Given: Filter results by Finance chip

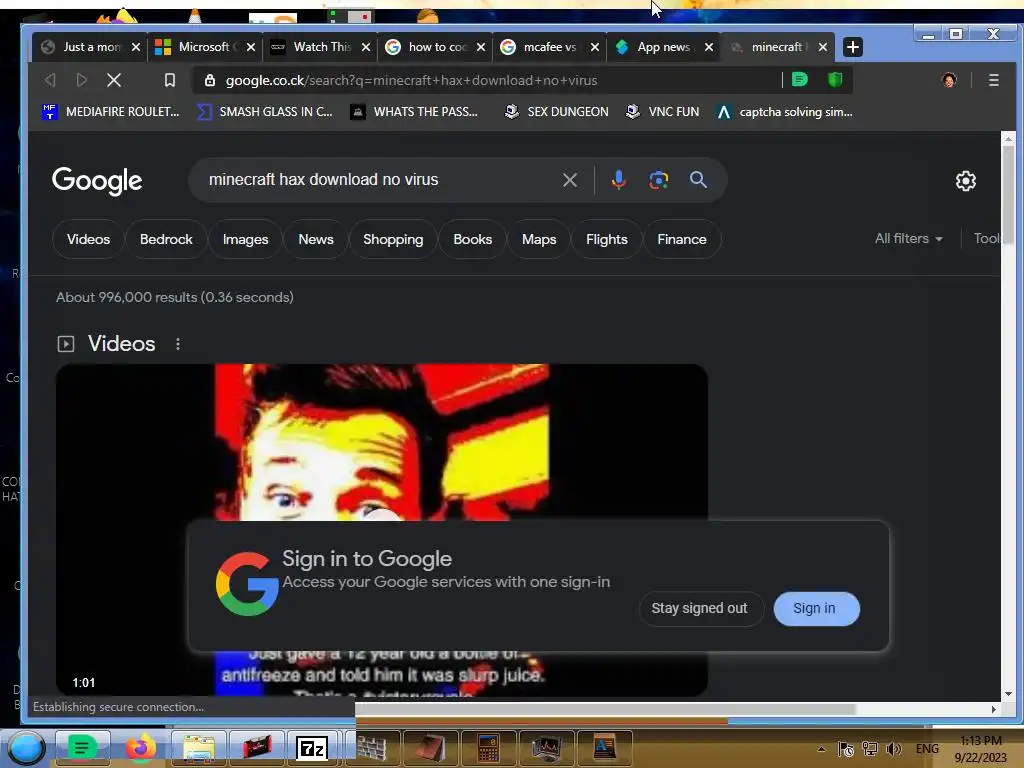Looking at the screenshot, I should coord(682,240).
